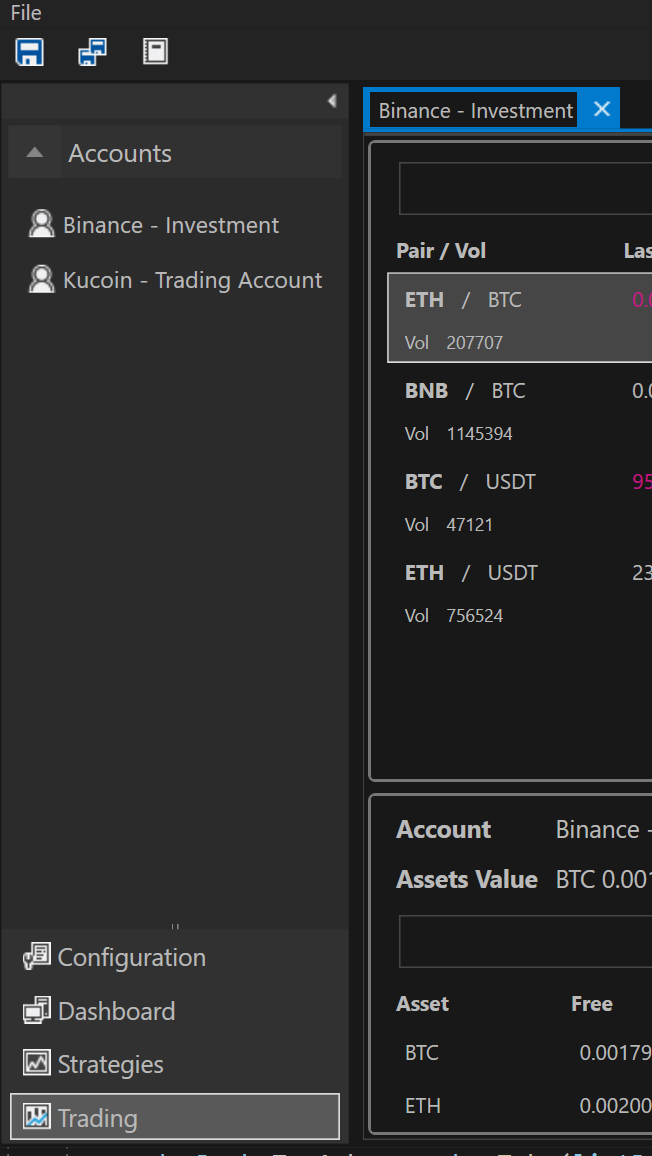Click the asset filter input field
The height and width of the screenshot is (1156, 652).
point(525,941)
